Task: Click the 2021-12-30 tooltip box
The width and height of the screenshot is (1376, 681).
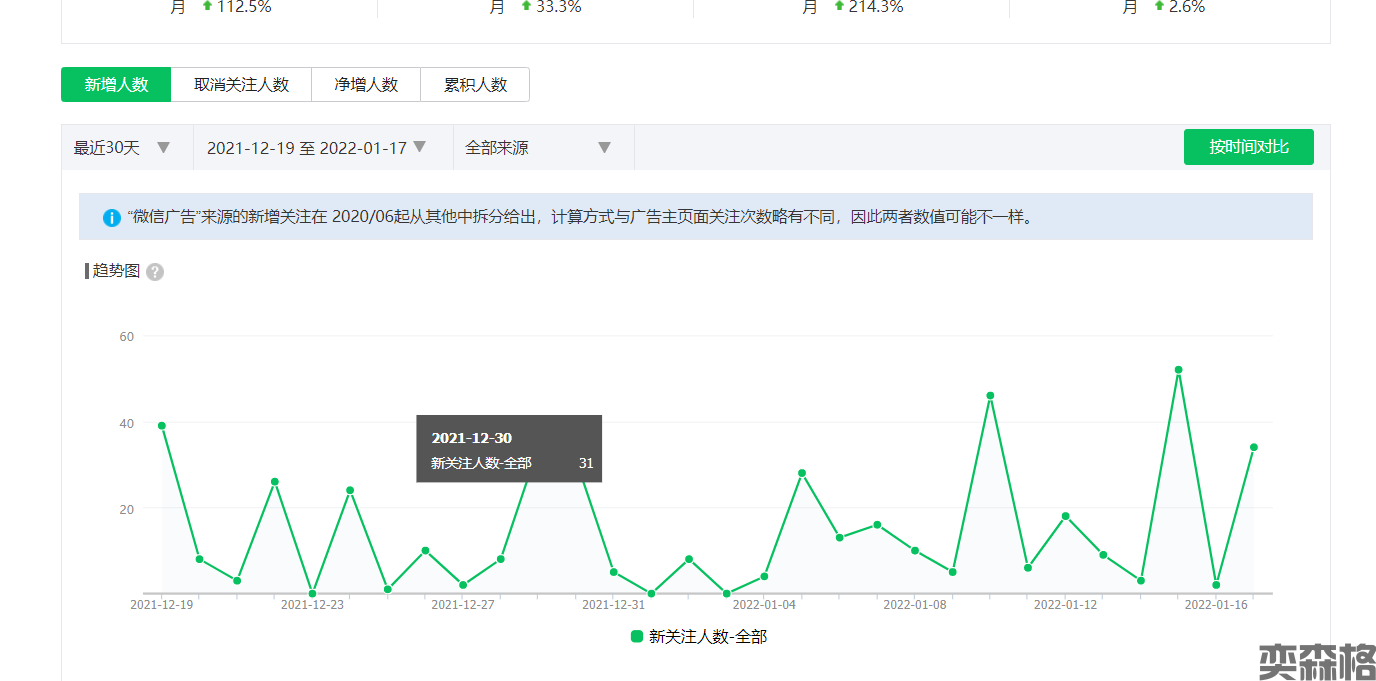Action: tap(509, 449)
